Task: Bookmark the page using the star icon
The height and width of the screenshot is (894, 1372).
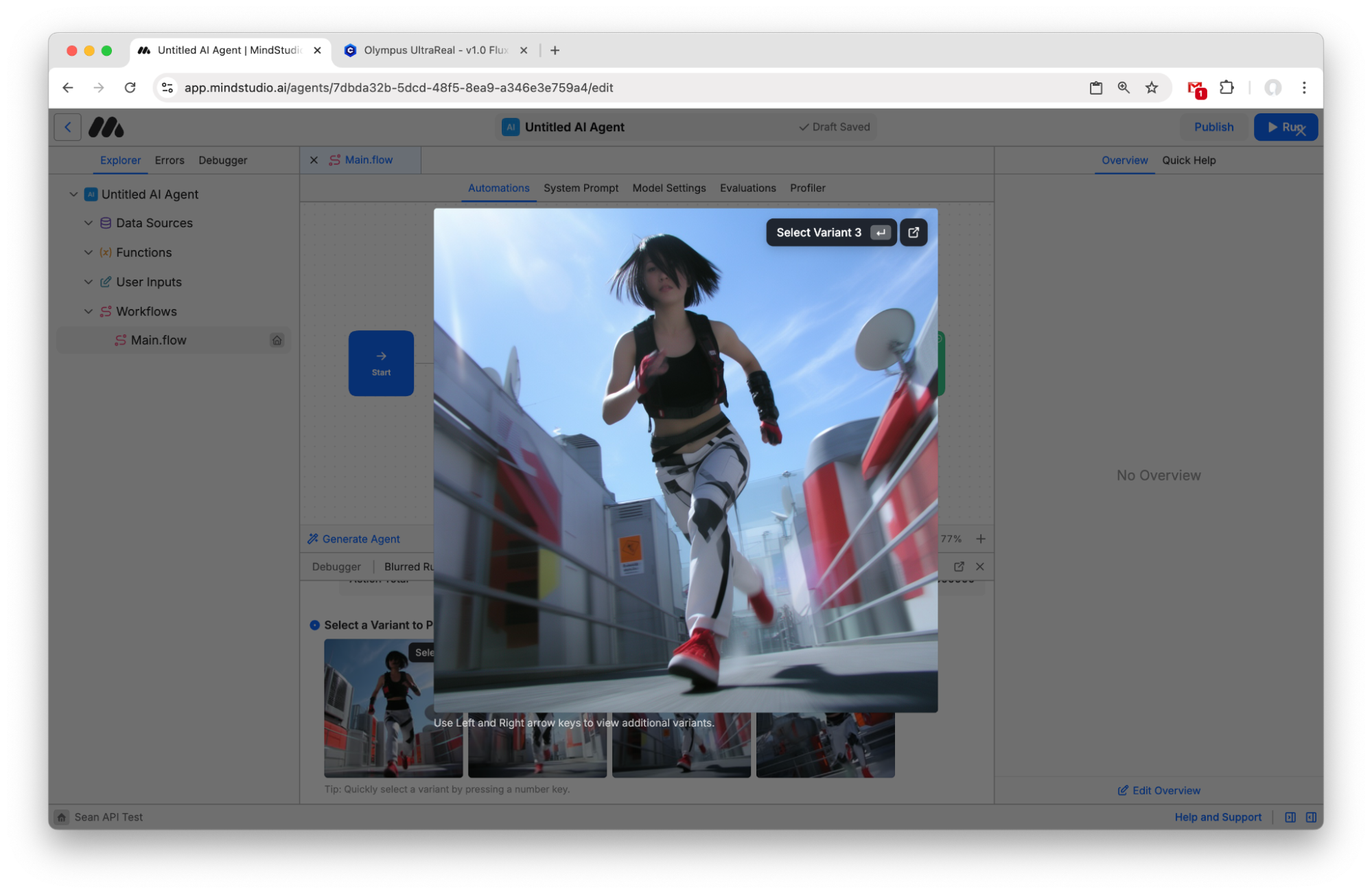Action: [1152, 88]
